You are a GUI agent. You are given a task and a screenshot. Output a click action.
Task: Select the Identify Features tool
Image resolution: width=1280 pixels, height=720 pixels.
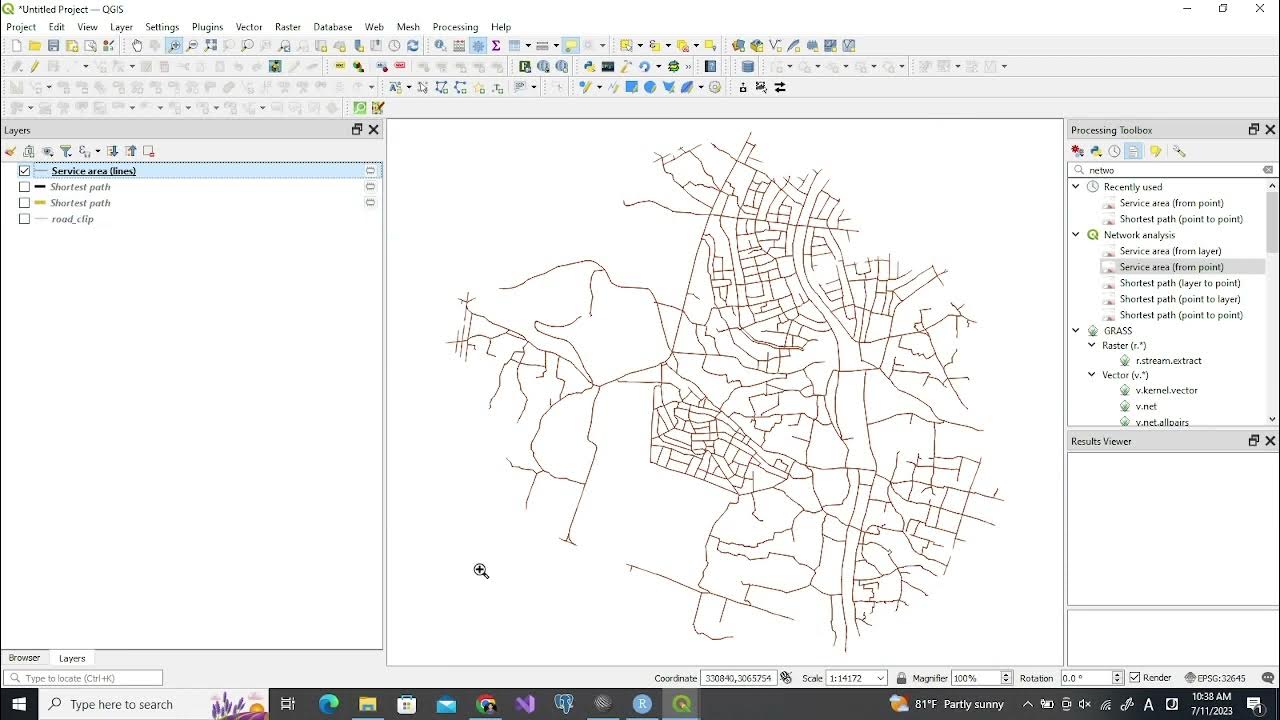(x=440, y=46)
